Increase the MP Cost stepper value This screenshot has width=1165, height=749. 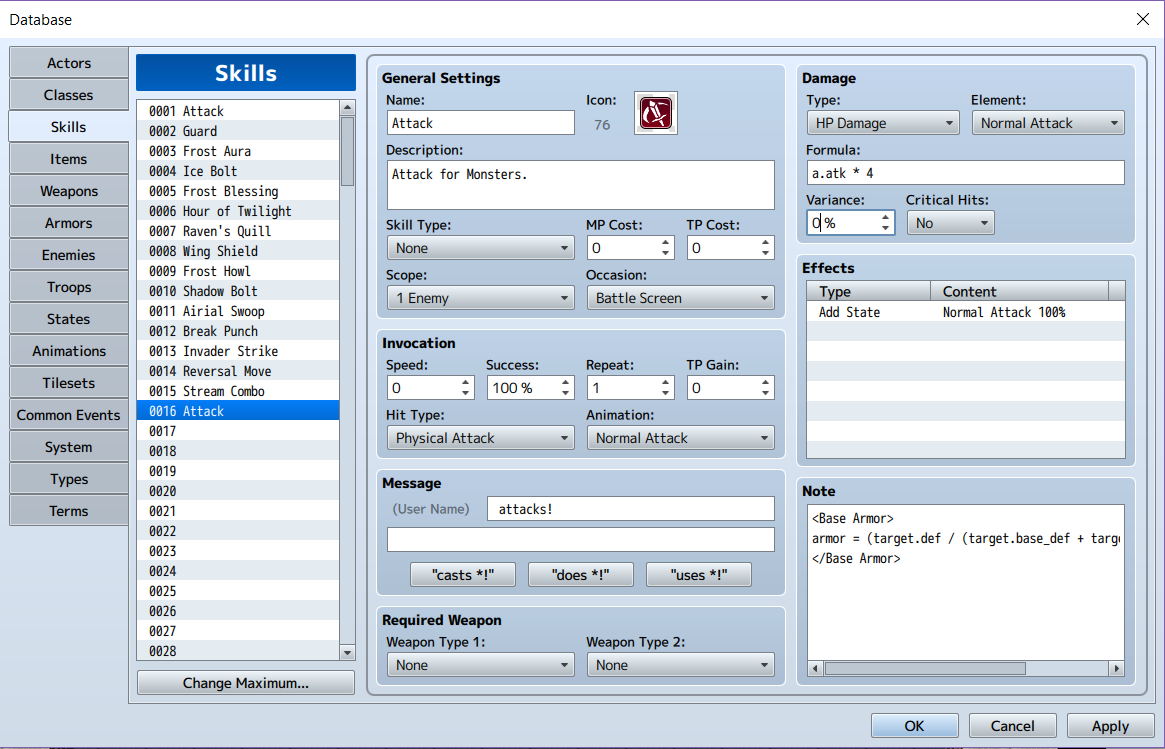[x=665, y=242]
